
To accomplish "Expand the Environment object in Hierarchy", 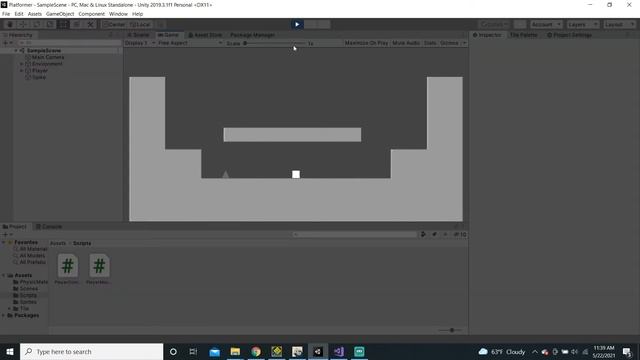I will coord(22,64).
